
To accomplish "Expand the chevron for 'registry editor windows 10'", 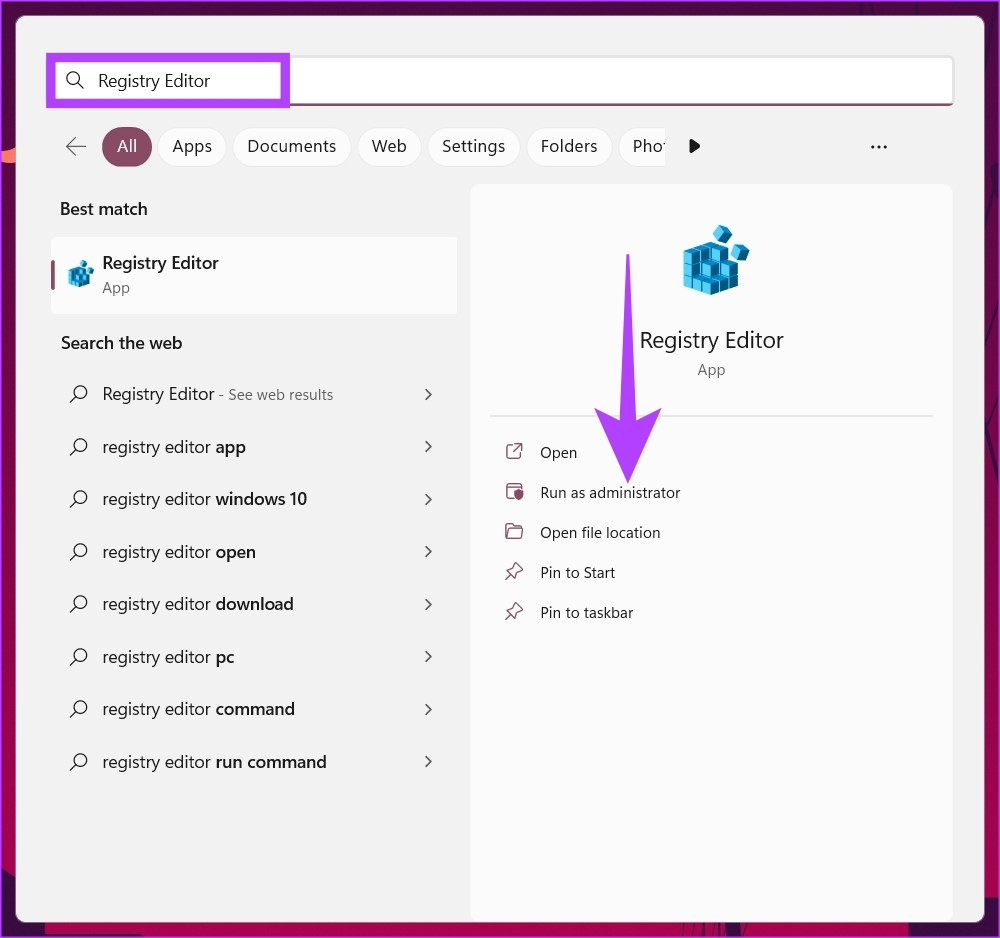I will (x=429, y=499).
